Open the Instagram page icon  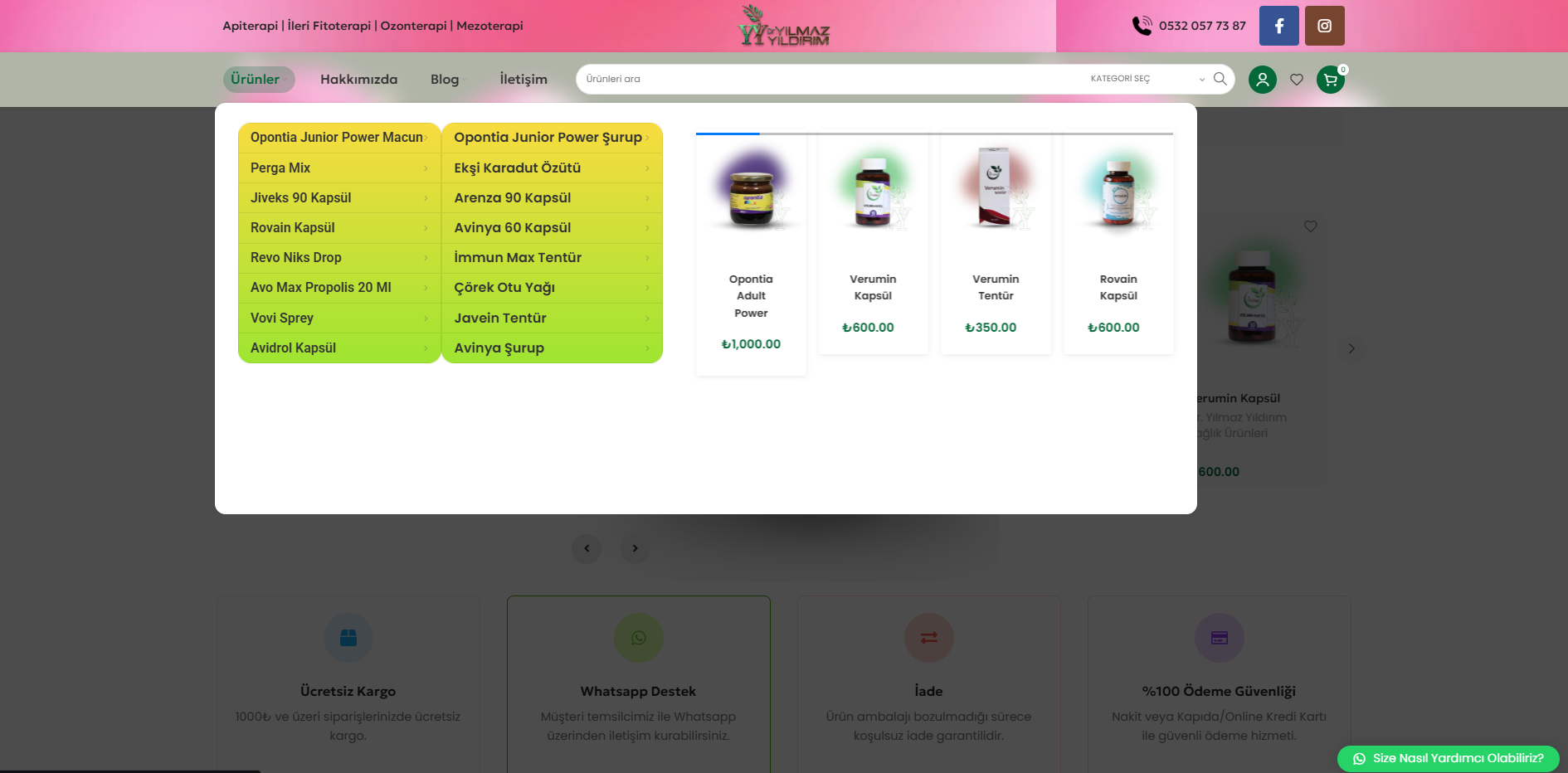(1325, 26)
